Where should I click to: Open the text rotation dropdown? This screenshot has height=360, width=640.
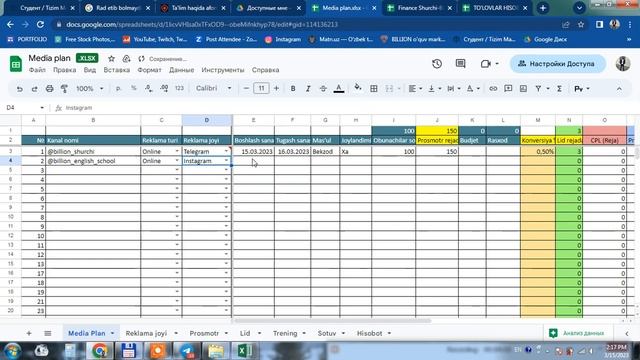coord(473,89)
